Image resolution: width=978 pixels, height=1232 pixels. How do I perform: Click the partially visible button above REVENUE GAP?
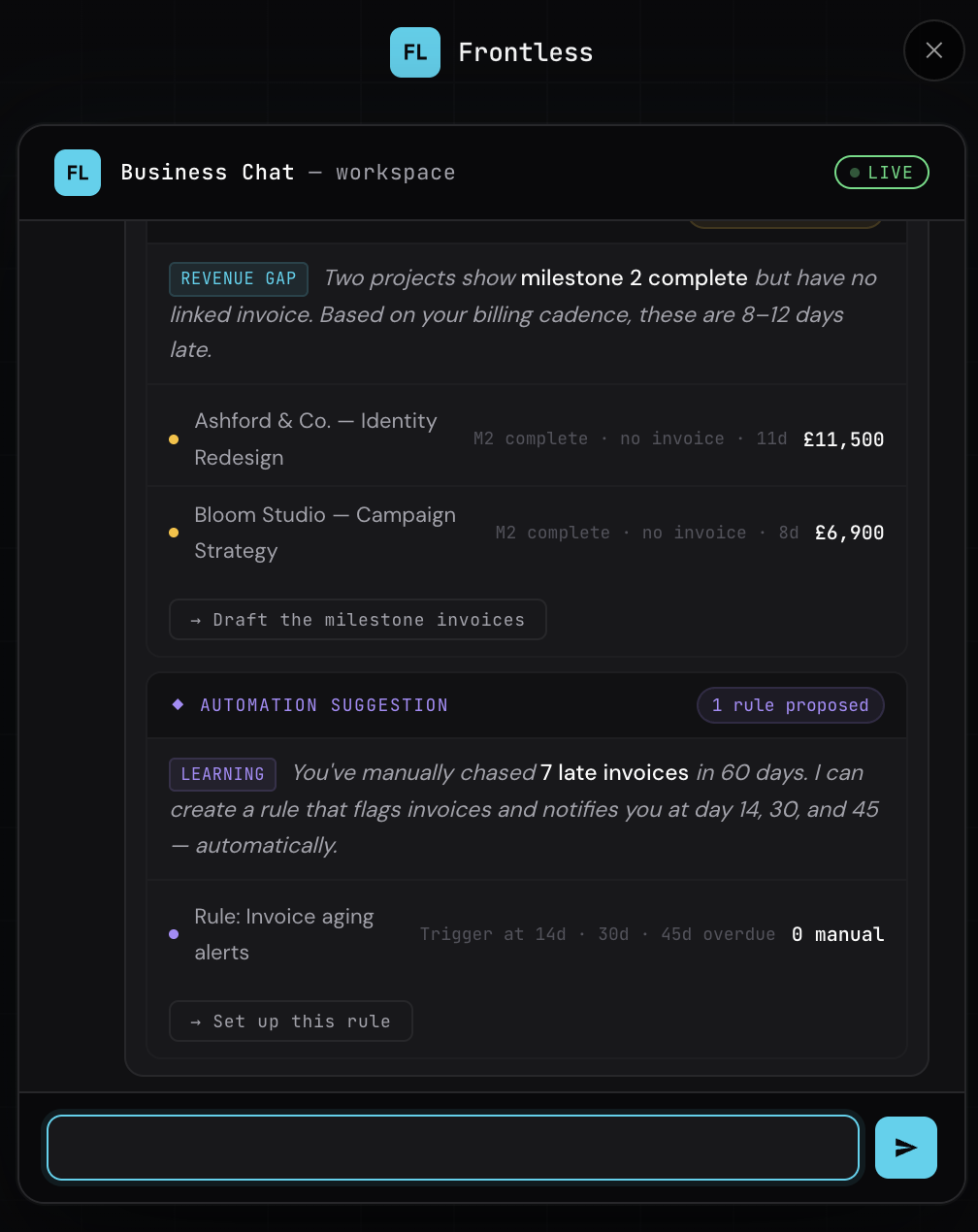coord(785,223)
